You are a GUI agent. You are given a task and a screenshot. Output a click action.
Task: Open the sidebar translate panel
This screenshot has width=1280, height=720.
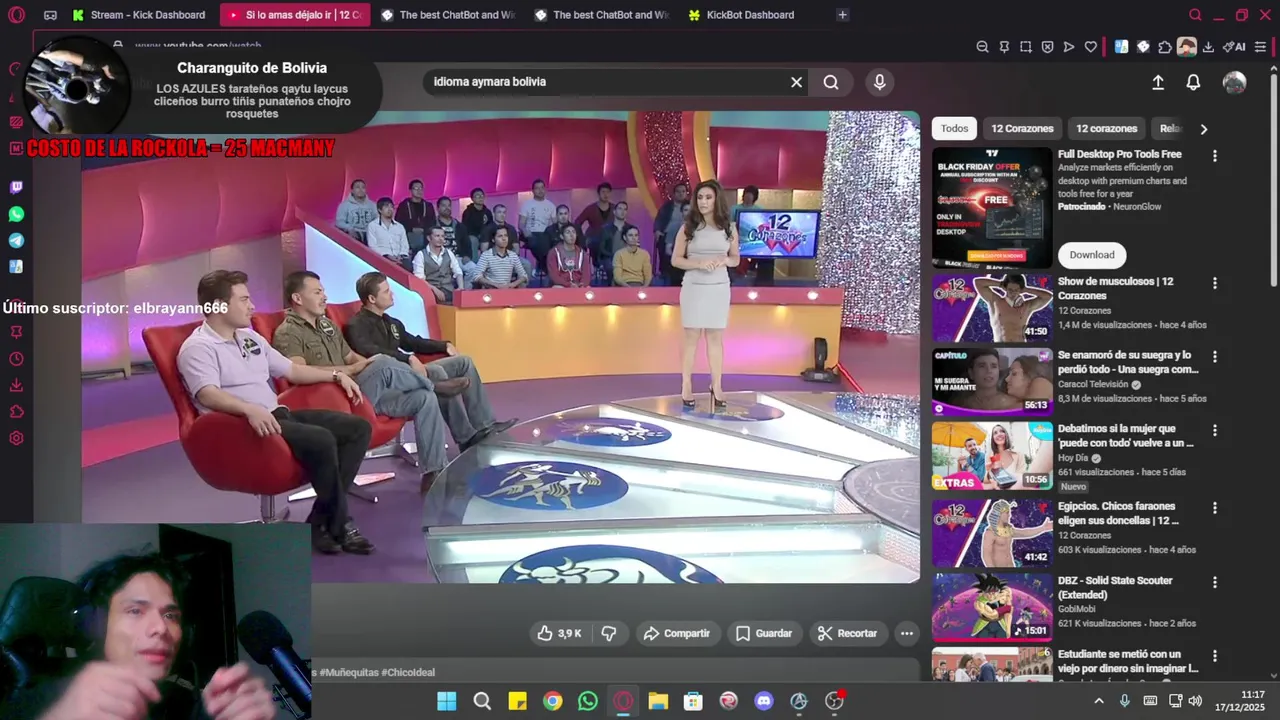(x=16, y=267)
